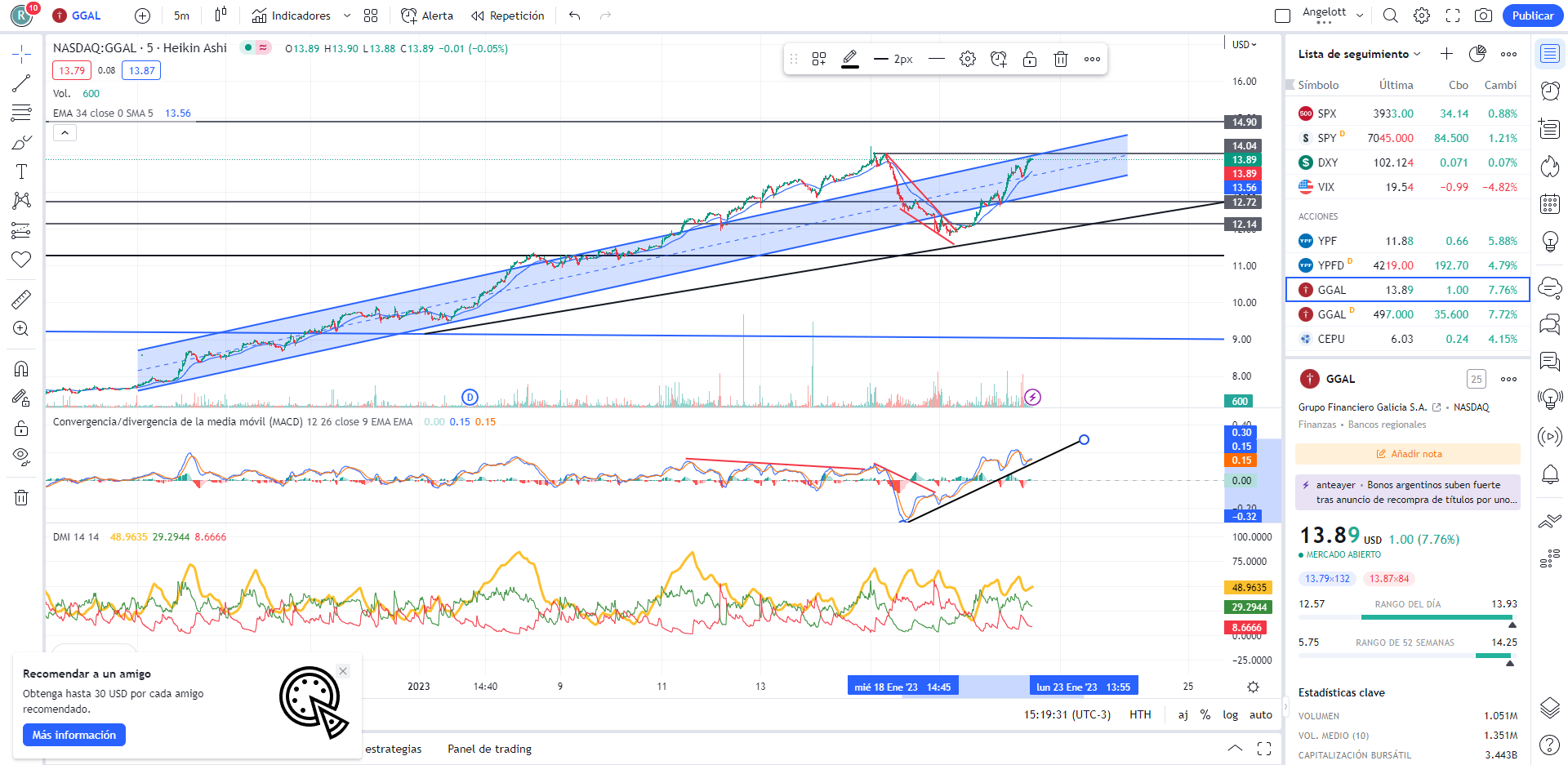Open alerts panel alarm clock icon
1568x765 pixels.
click(x=1550, y=91)
